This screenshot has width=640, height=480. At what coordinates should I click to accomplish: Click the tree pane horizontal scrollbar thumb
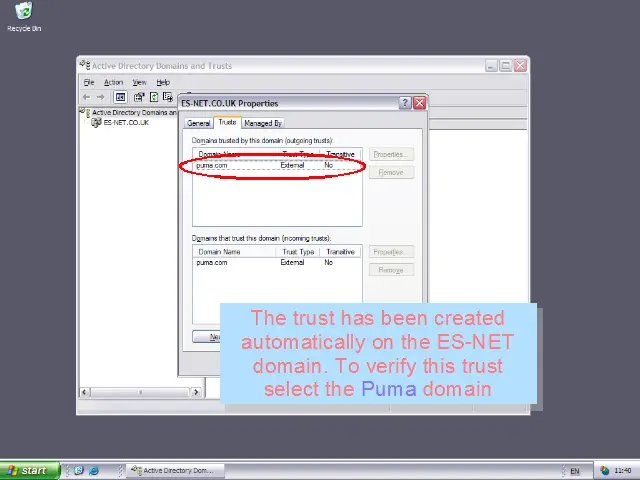[140, 392]
